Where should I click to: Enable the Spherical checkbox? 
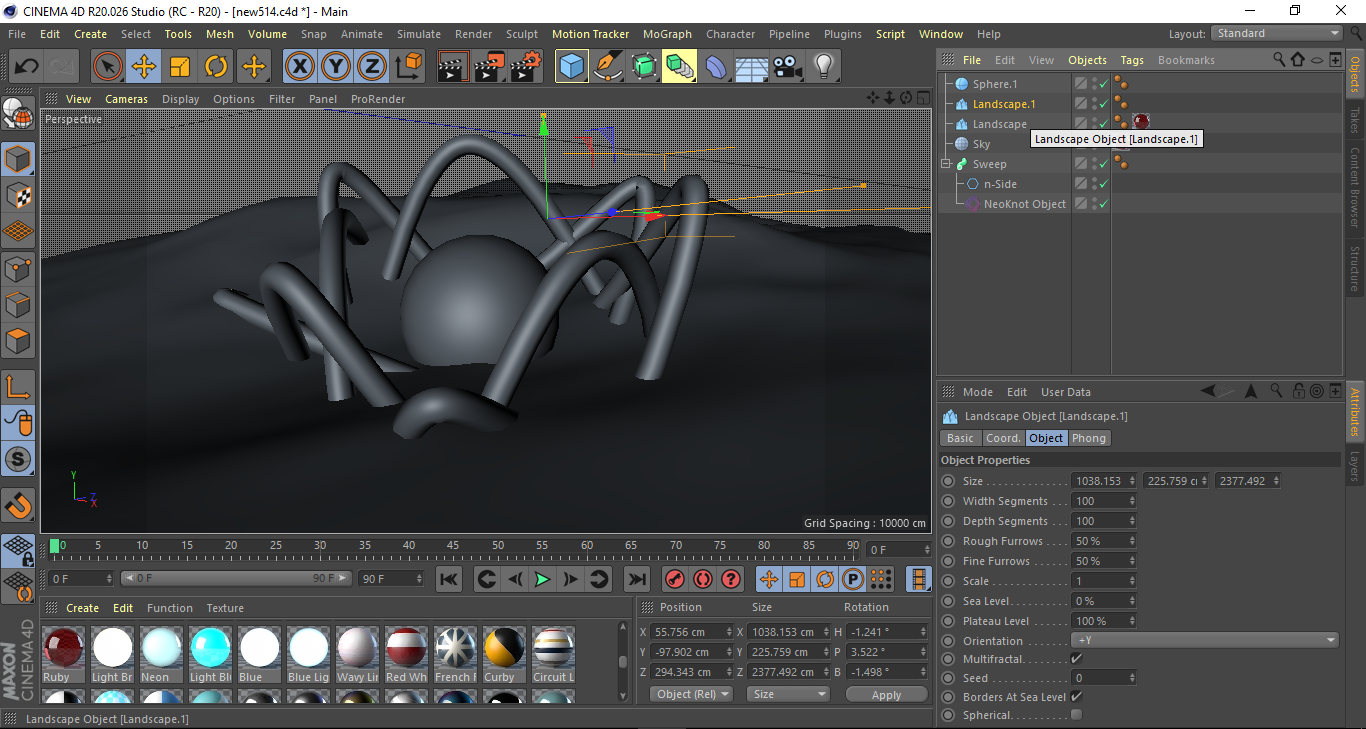1076,715
